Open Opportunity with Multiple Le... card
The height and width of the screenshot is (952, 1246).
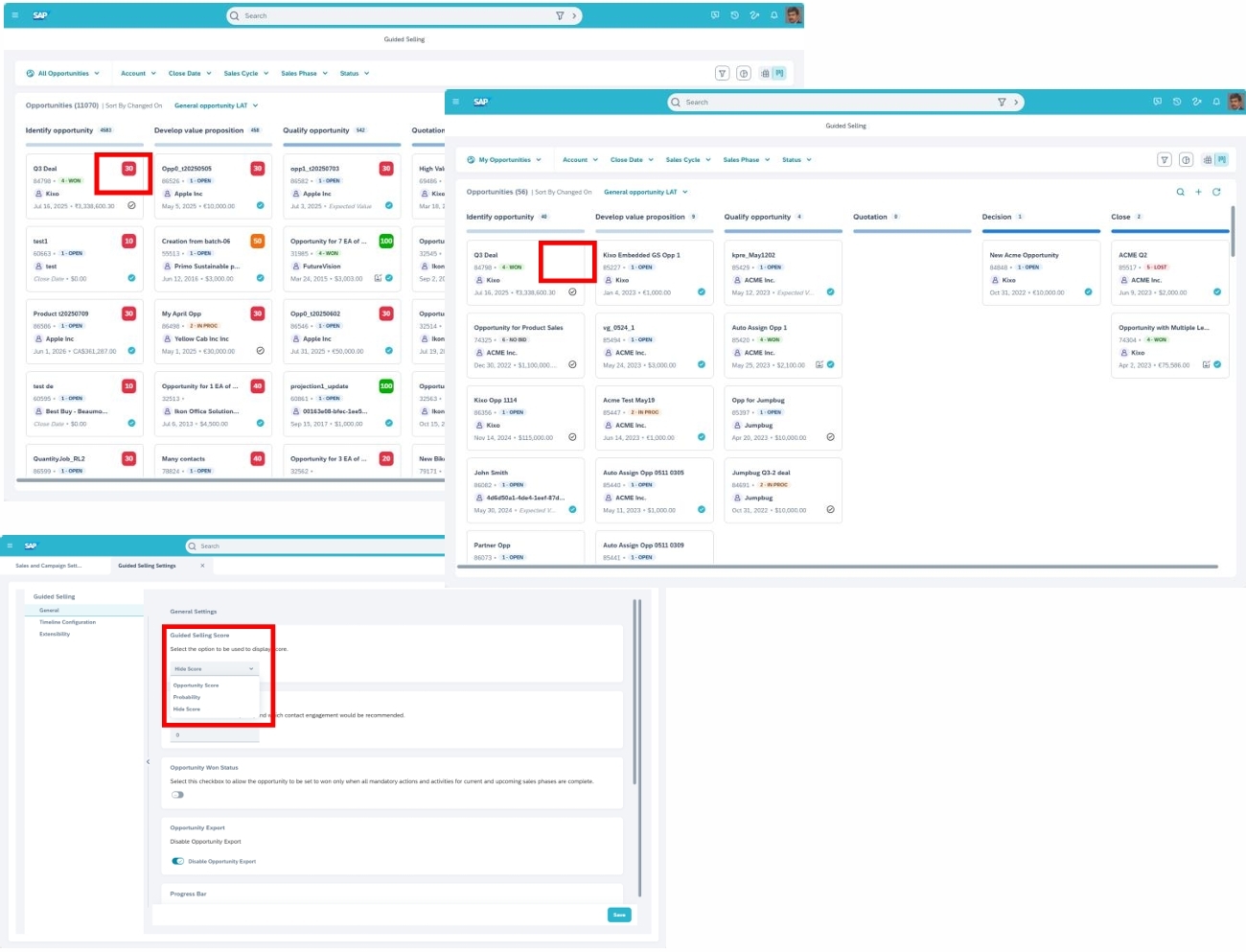pyautogui.click(x=1170, y=345)
